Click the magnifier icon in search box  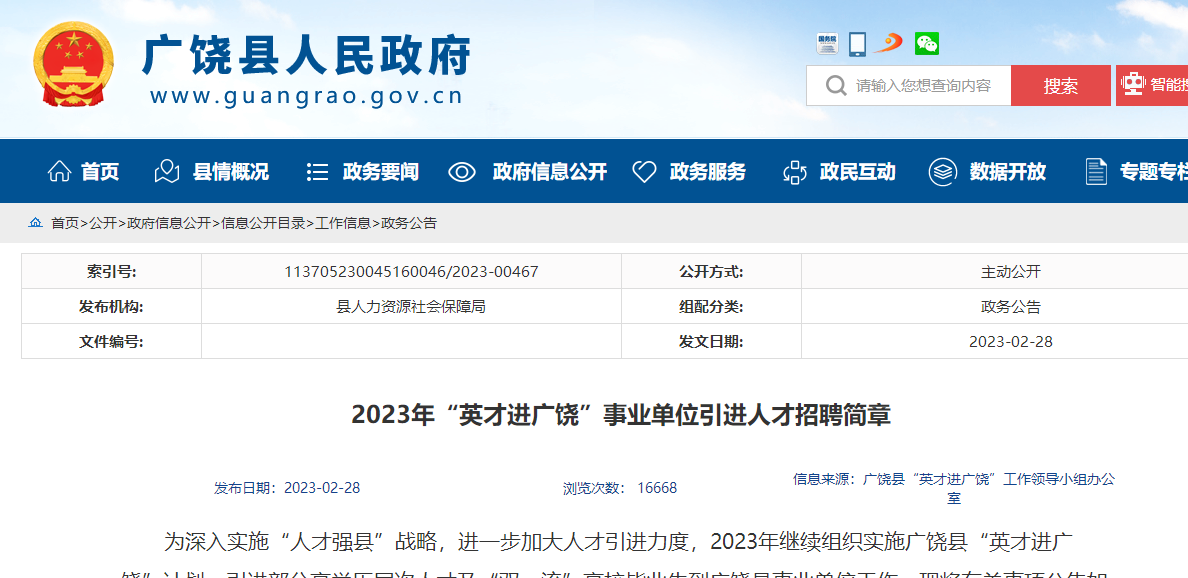(x=836, y=86)
